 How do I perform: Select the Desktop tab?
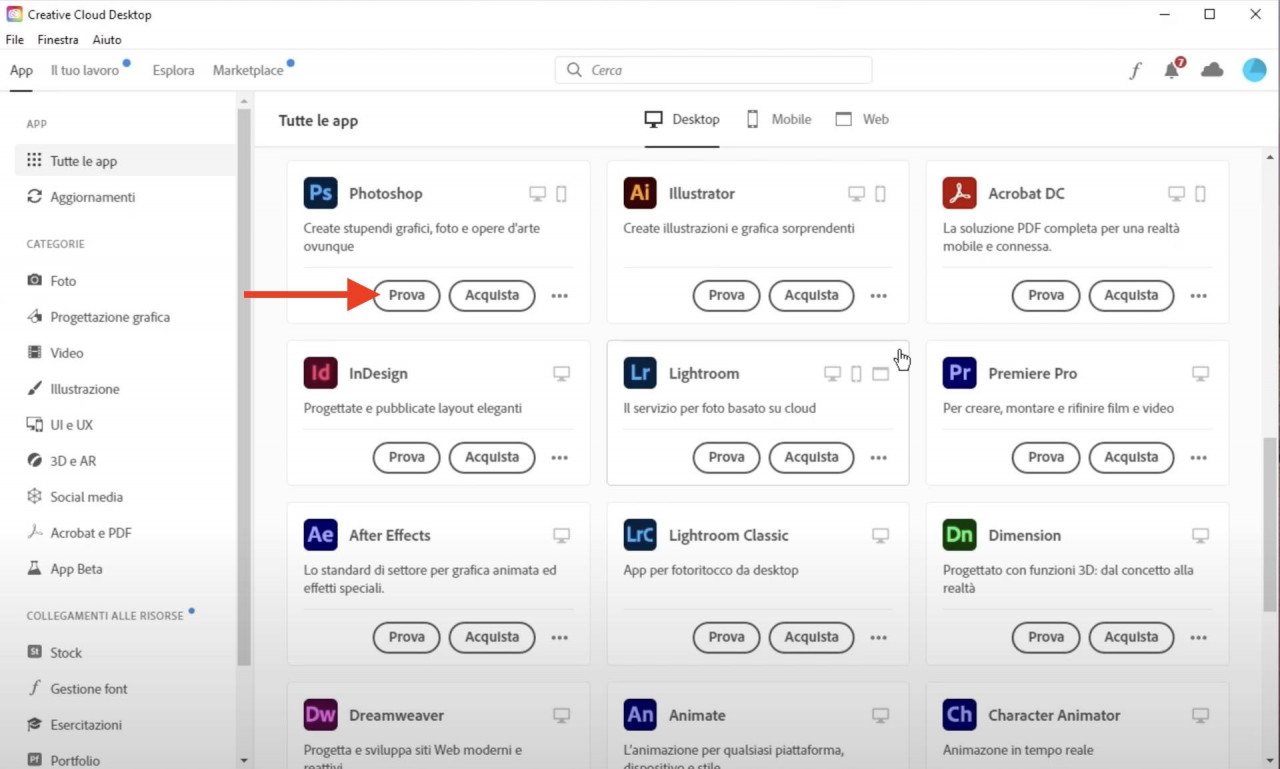pos(682,119)
